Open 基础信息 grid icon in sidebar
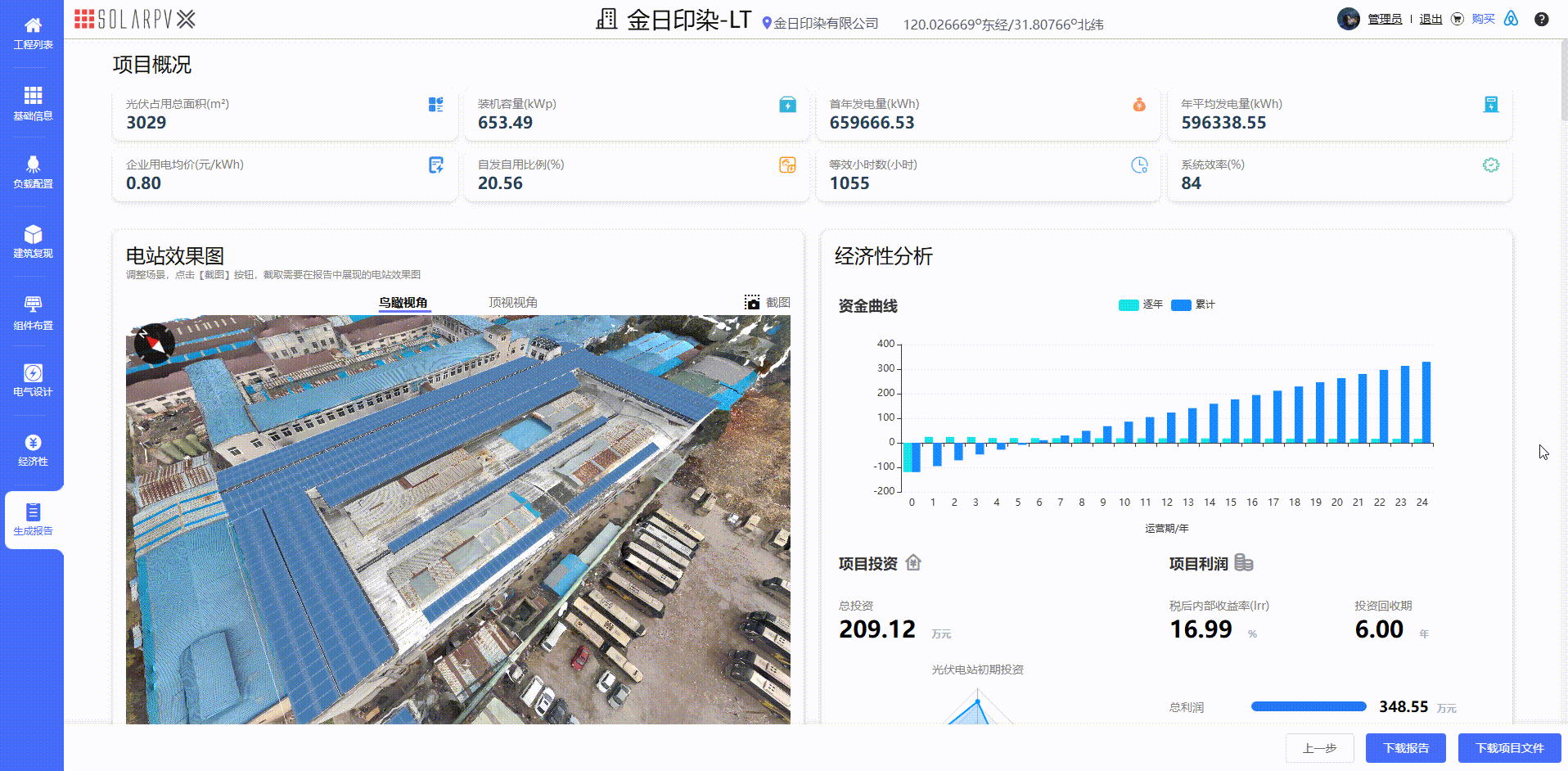 pos(33,96)
